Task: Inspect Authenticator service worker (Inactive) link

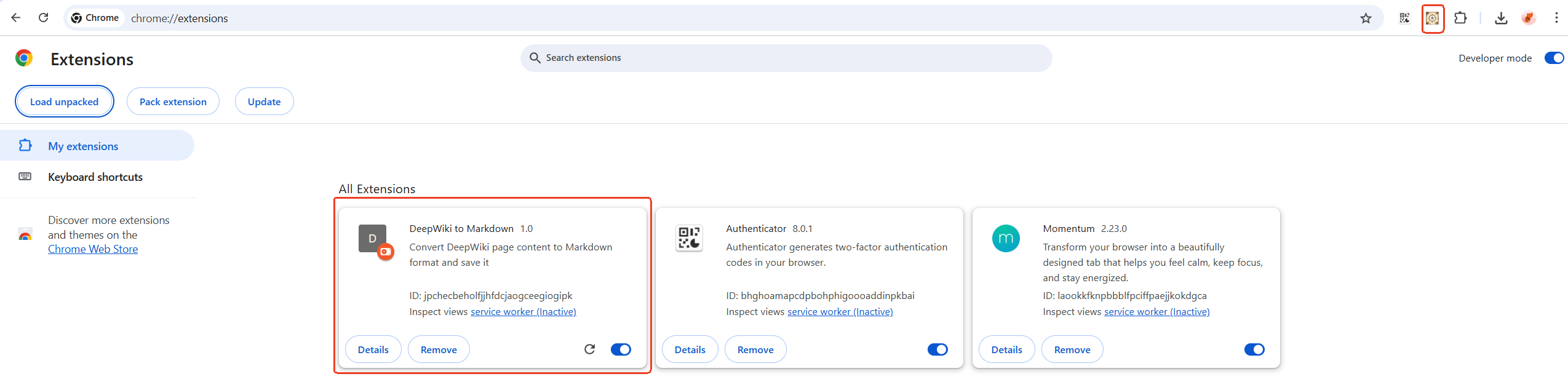Action: coord(840,312)
